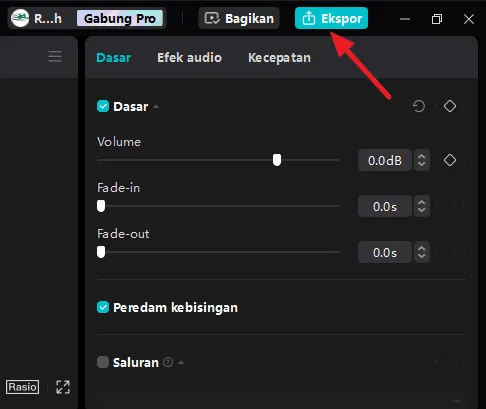
Task: Open the Efek audio tab
Action: tap(189, 58)
